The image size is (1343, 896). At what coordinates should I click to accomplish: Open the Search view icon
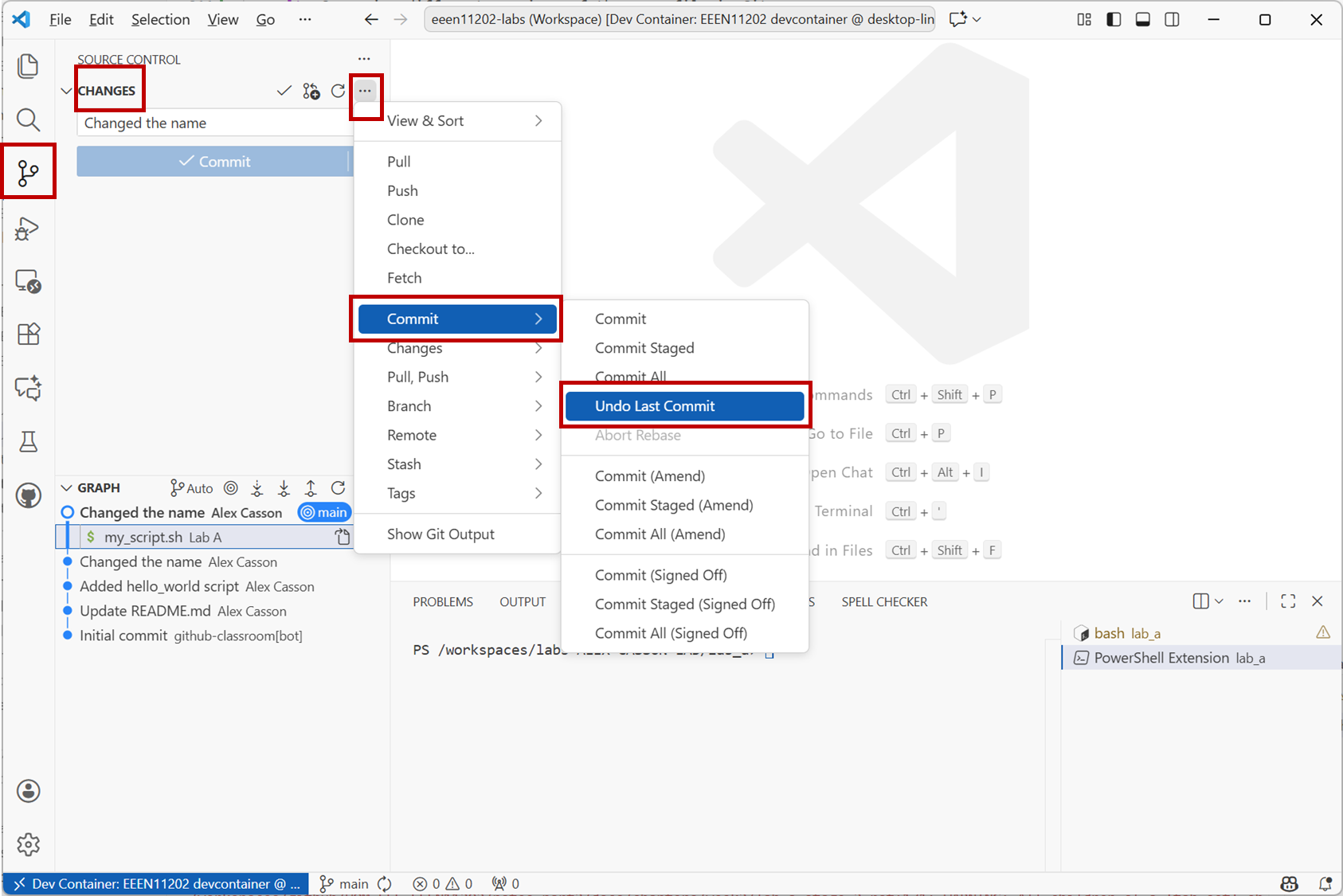tap(28, 120)
